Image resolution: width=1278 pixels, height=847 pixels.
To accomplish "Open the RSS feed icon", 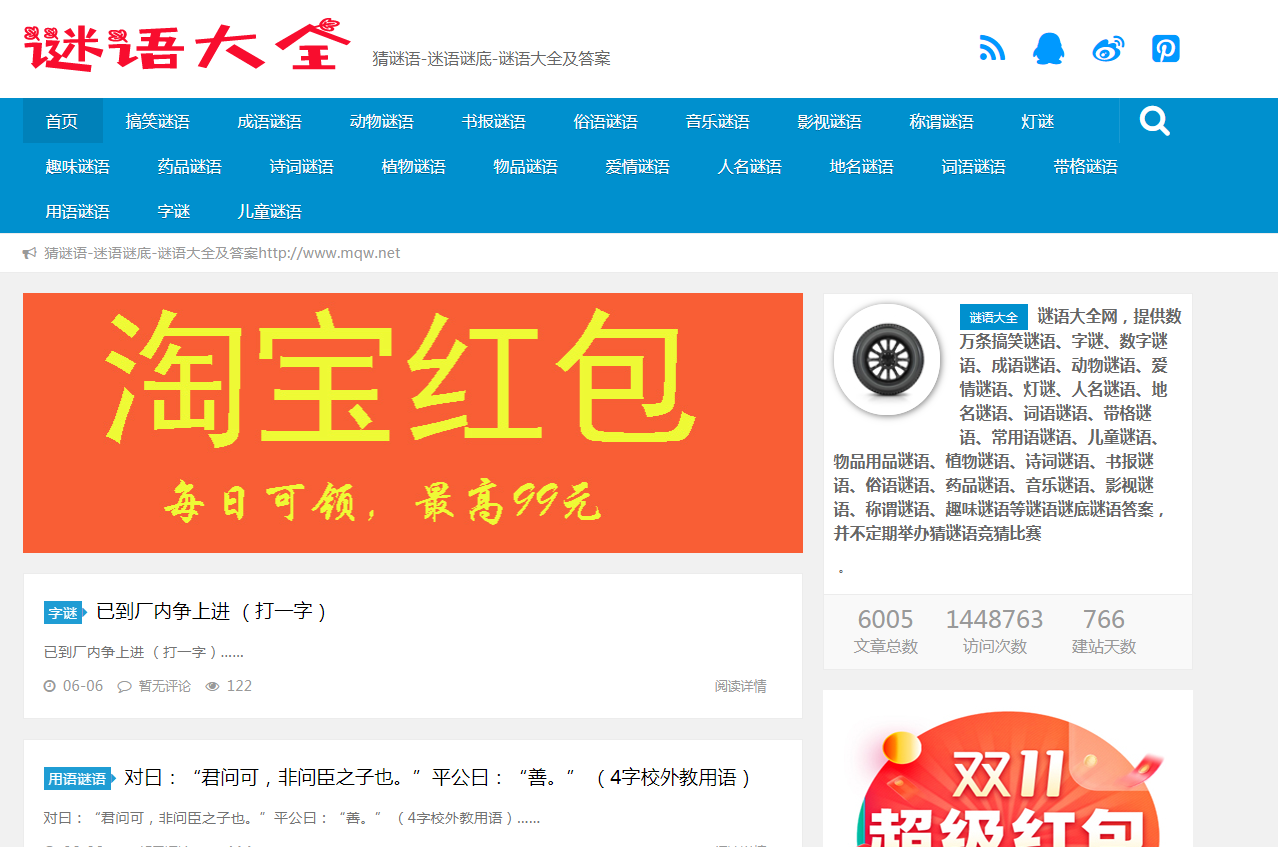I will tap(992, 48).
